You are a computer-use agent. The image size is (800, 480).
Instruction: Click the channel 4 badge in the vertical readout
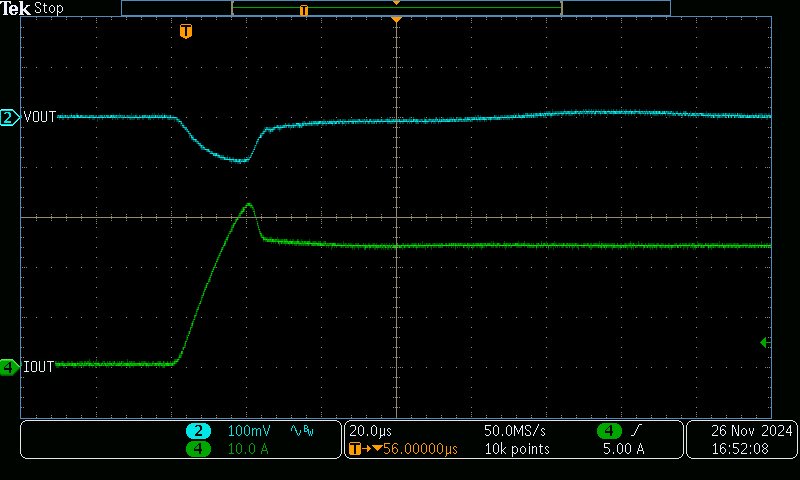[198, 449]
